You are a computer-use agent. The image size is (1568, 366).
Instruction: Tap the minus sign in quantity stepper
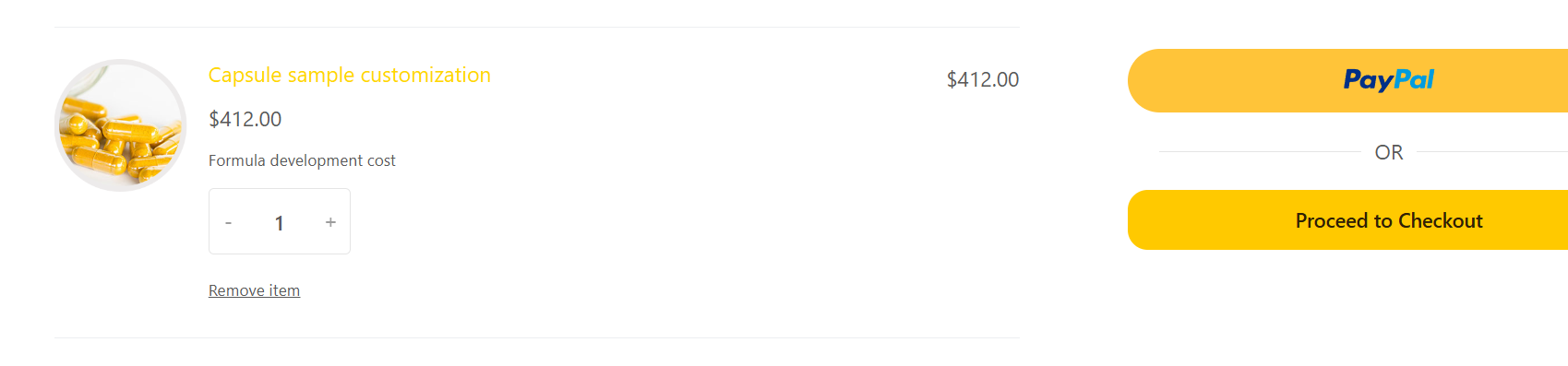tap(228, 222)
